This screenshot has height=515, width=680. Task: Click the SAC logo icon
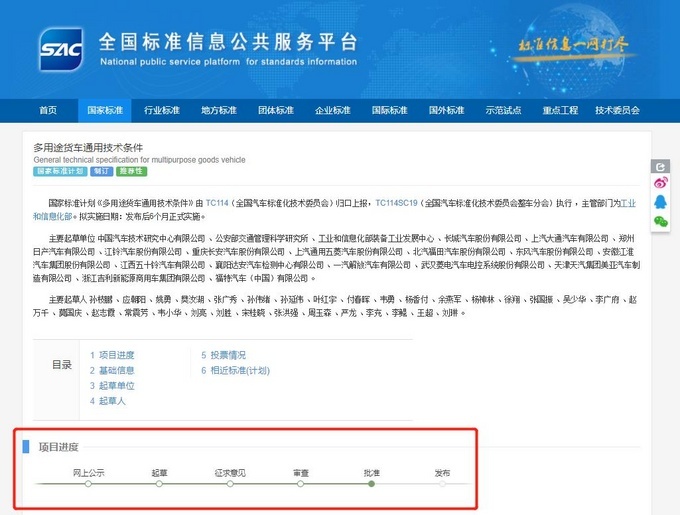(61, 49)
